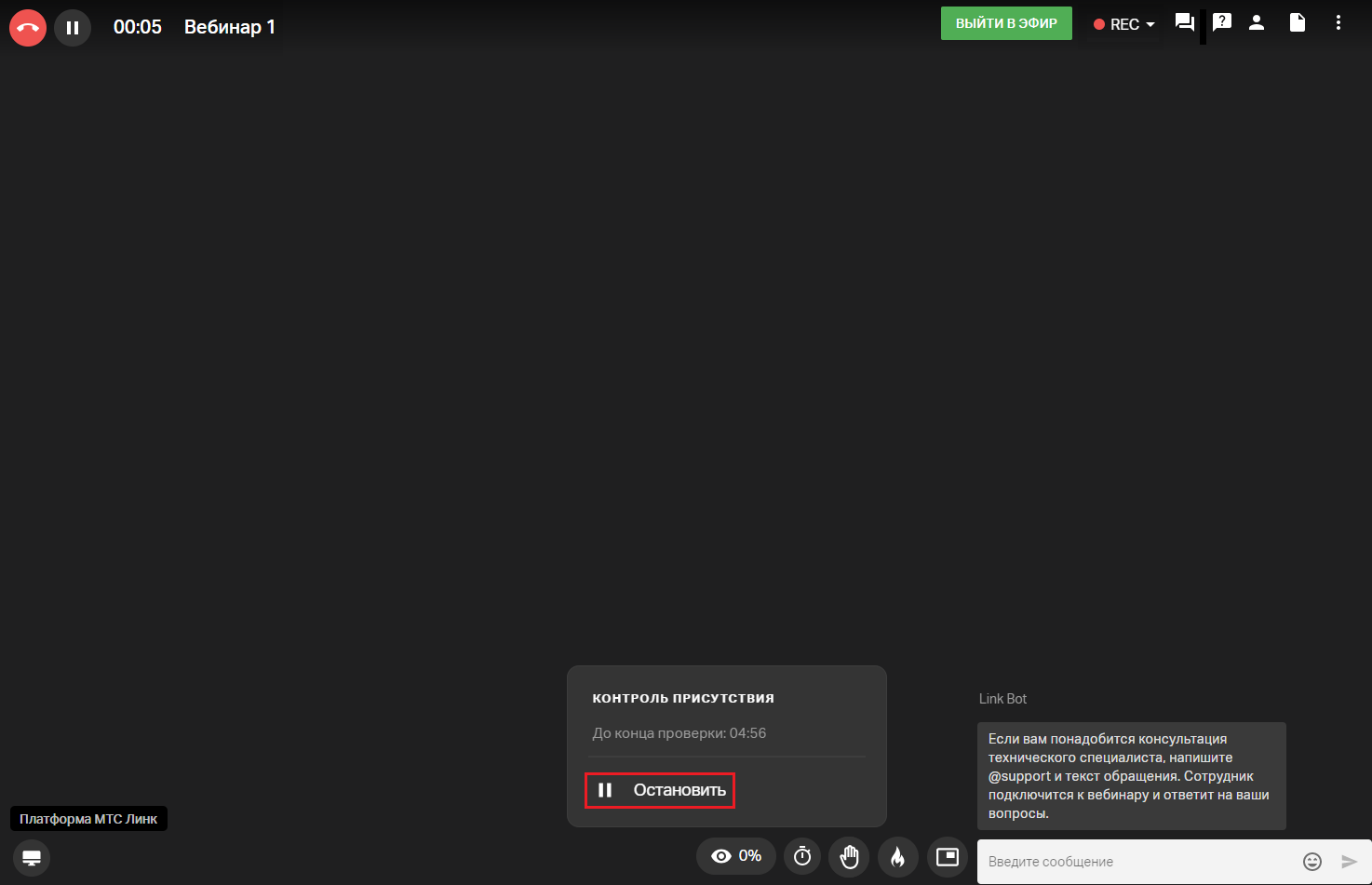Click the Платформа МТС Линк tooltip

(x=88, y=819)
